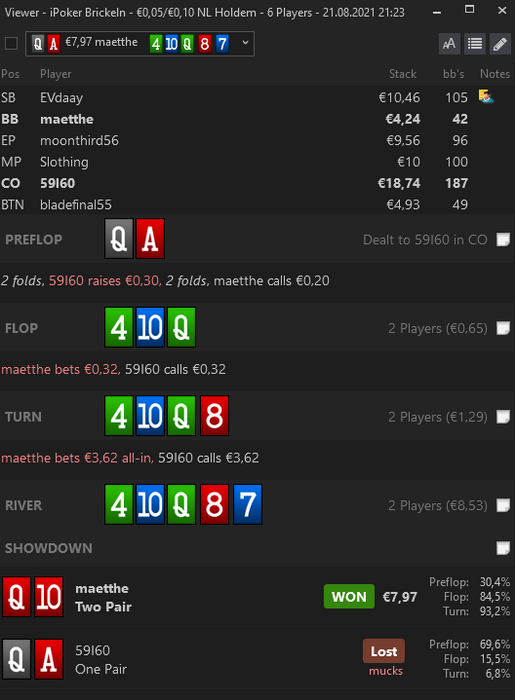Expand the hand selector dropdown arrow
Image resolution: width=515 pixels, height=700 pixels.
(x=245, y=43)
